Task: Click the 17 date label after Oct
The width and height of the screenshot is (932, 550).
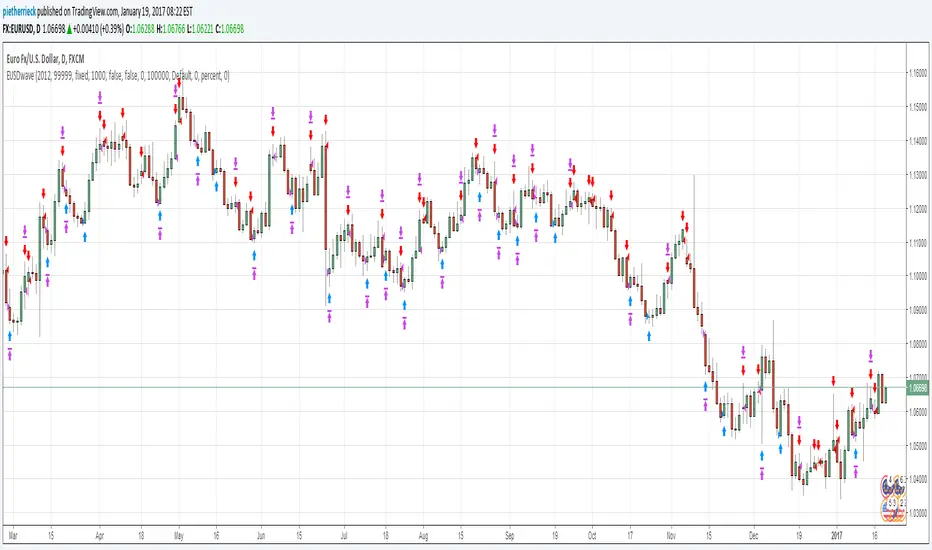Action: 629,536
